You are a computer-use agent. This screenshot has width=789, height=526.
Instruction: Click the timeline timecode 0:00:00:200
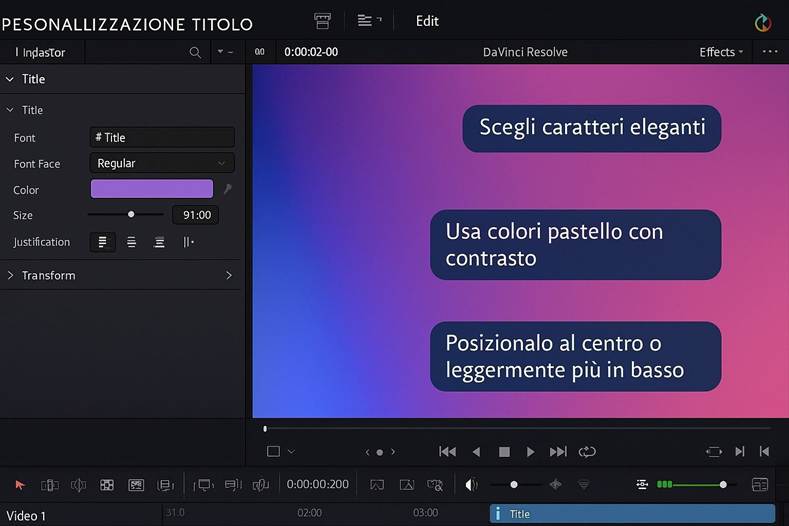tap(318, 484)
